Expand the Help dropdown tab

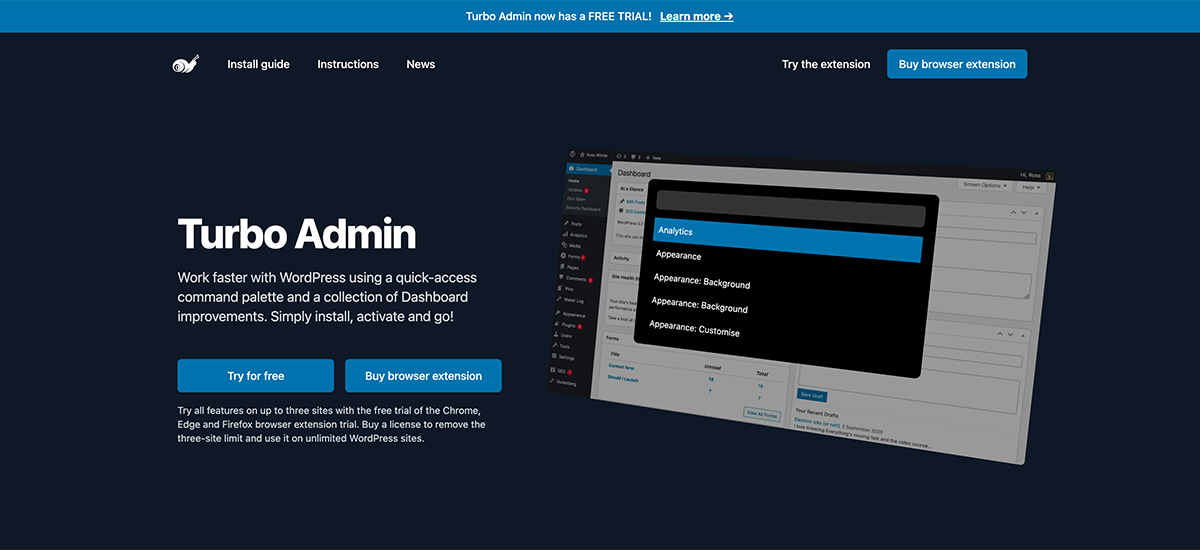(x=1031, y=187)
